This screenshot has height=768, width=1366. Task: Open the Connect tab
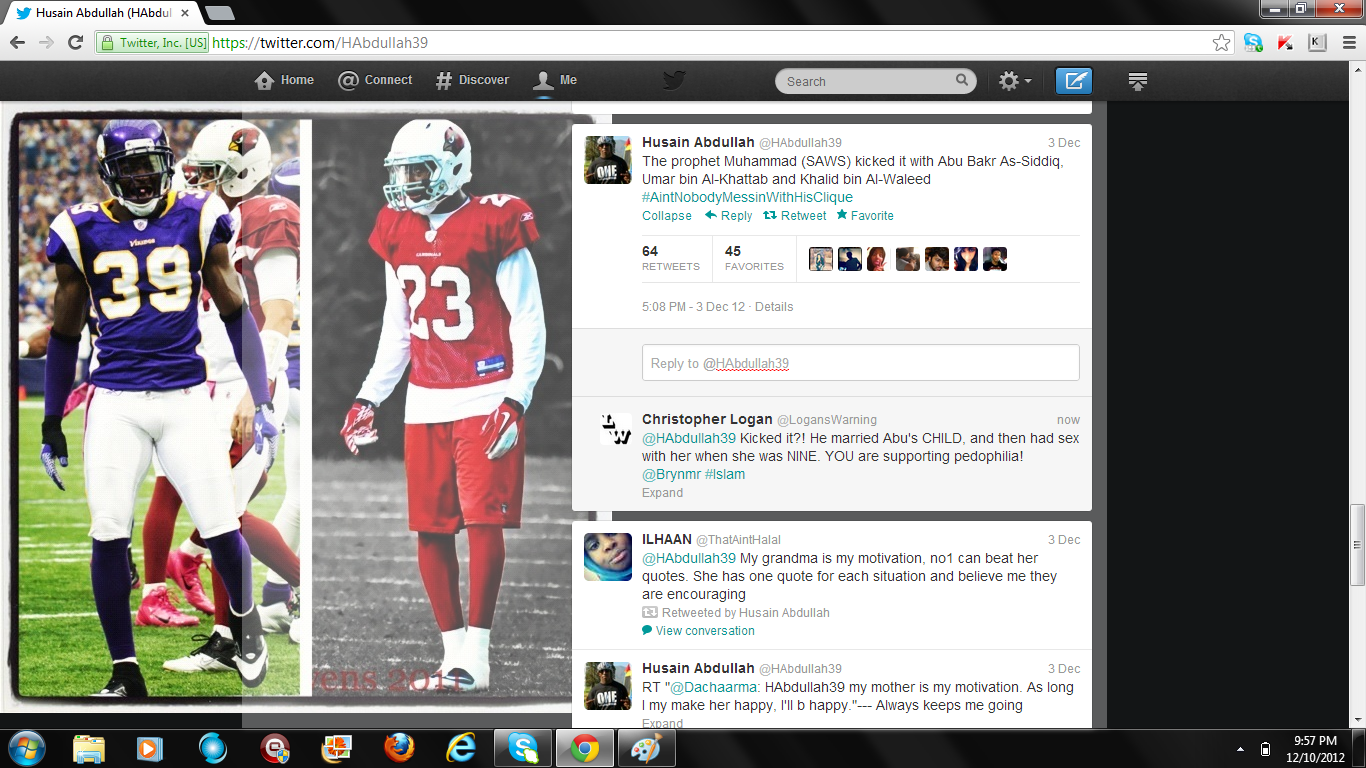pyautogui.click(x=375, y=80)
